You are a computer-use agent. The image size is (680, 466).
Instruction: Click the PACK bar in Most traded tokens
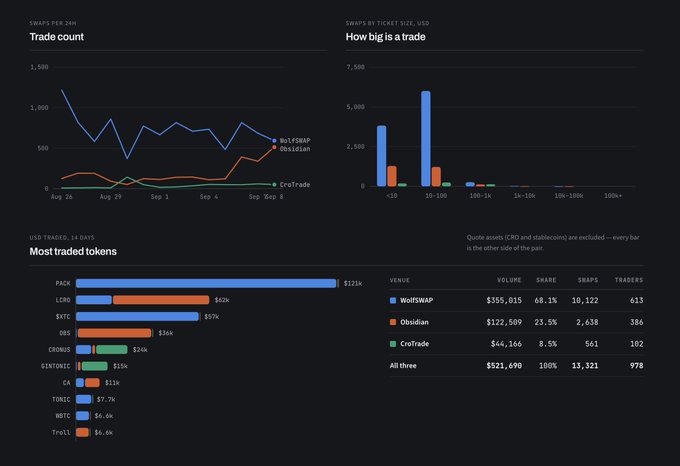click(x=206, y=284)
